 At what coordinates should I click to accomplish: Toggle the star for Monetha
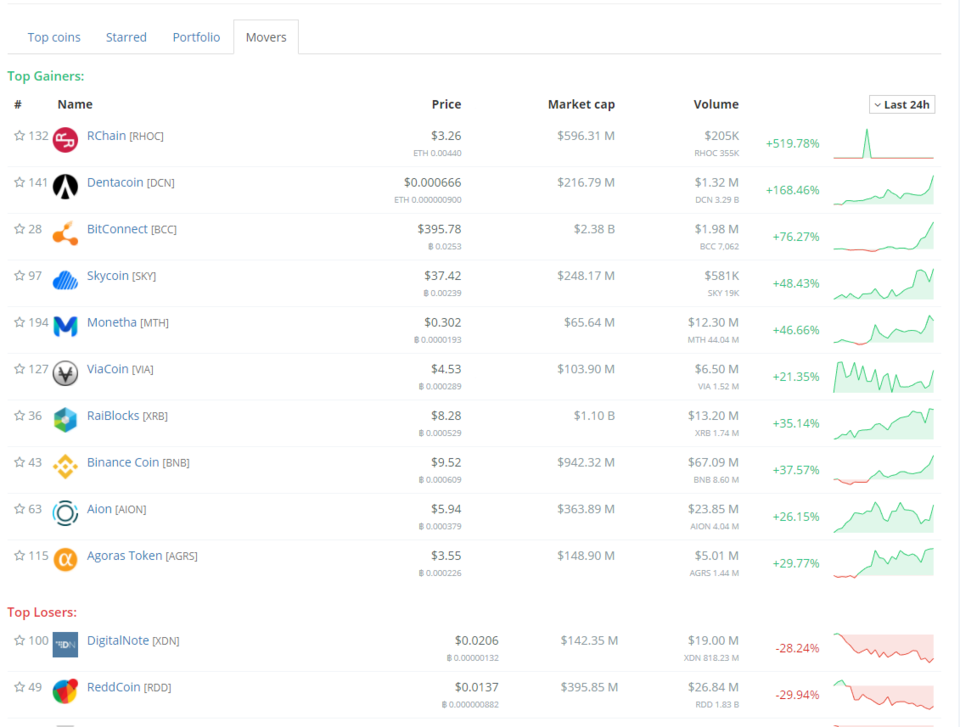point(20,322)
